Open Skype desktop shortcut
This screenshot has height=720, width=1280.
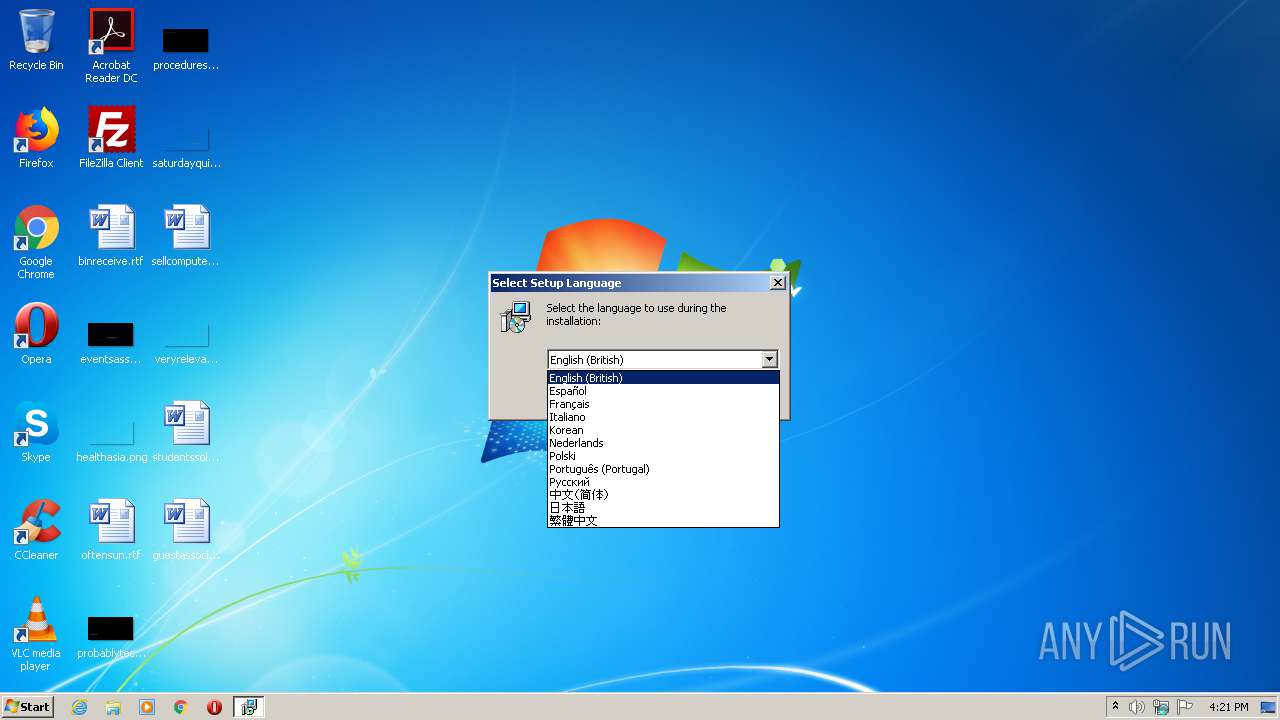click(x=36, y=432)
